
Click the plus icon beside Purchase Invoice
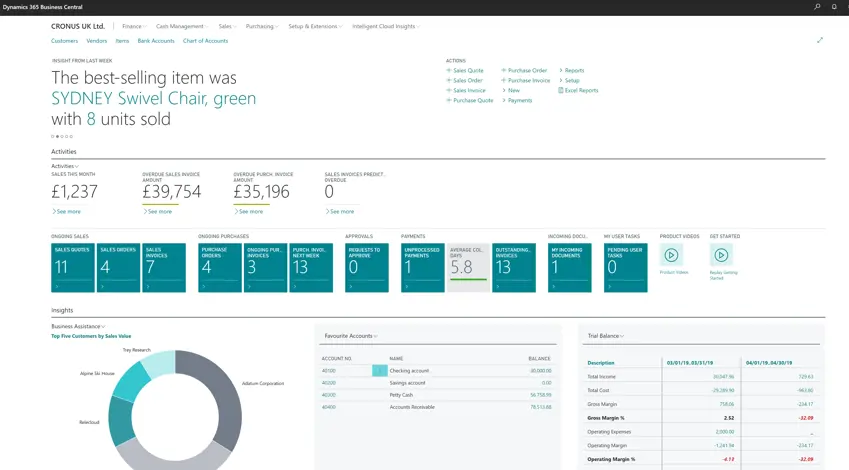503,80
